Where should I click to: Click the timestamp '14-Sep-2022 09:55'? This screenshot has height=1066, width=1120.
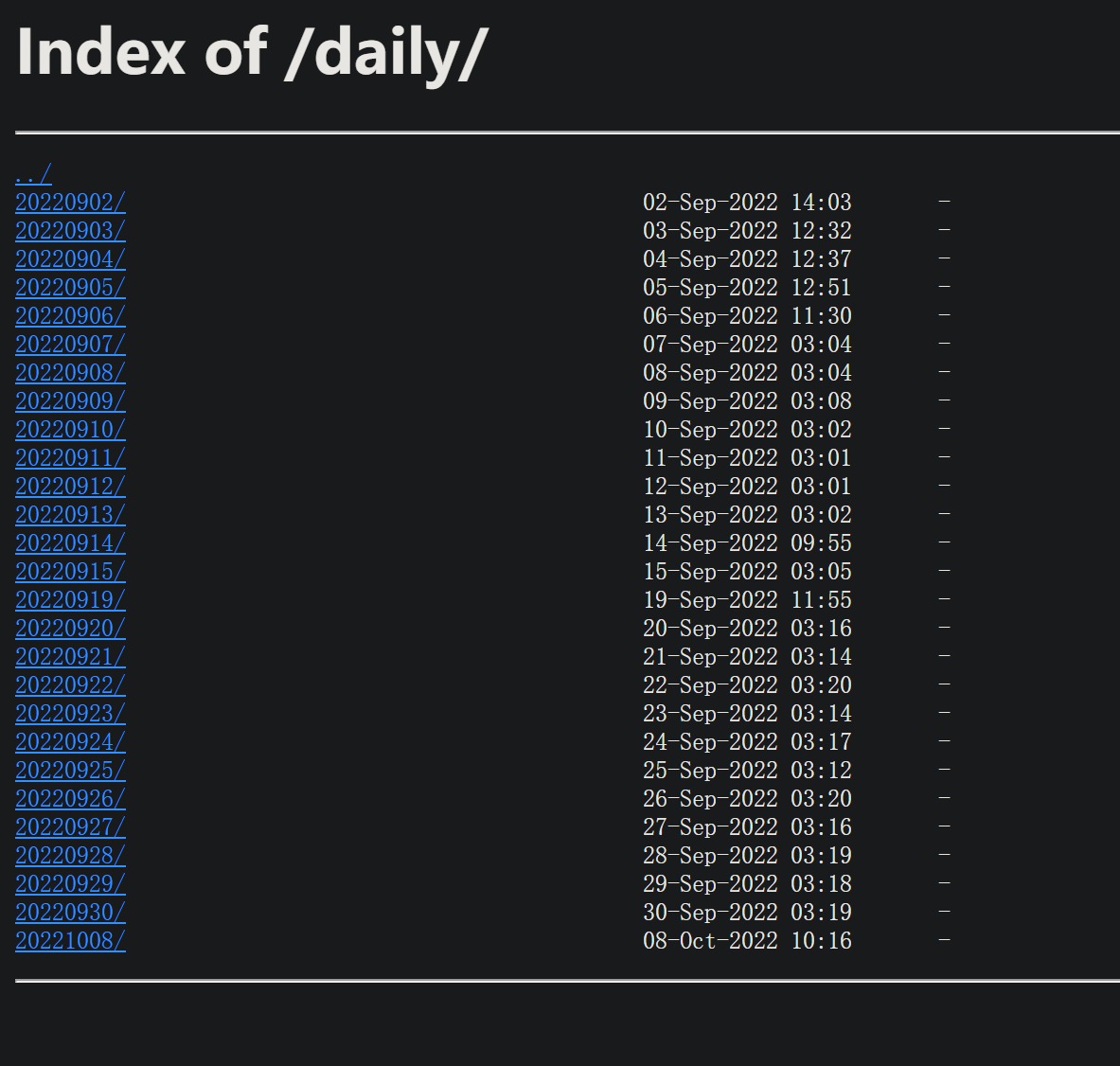point(747,543)
